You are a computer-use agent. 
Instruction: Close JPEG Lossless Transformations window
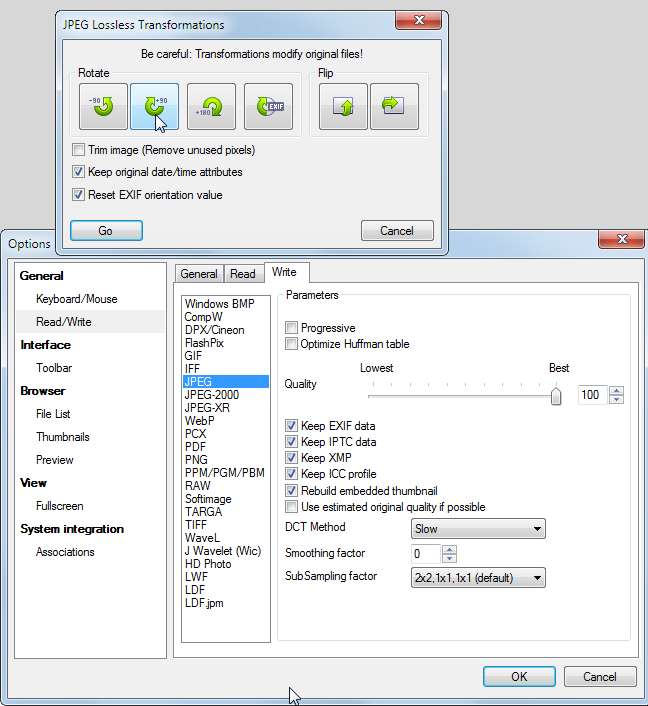[x=419, y=20]
